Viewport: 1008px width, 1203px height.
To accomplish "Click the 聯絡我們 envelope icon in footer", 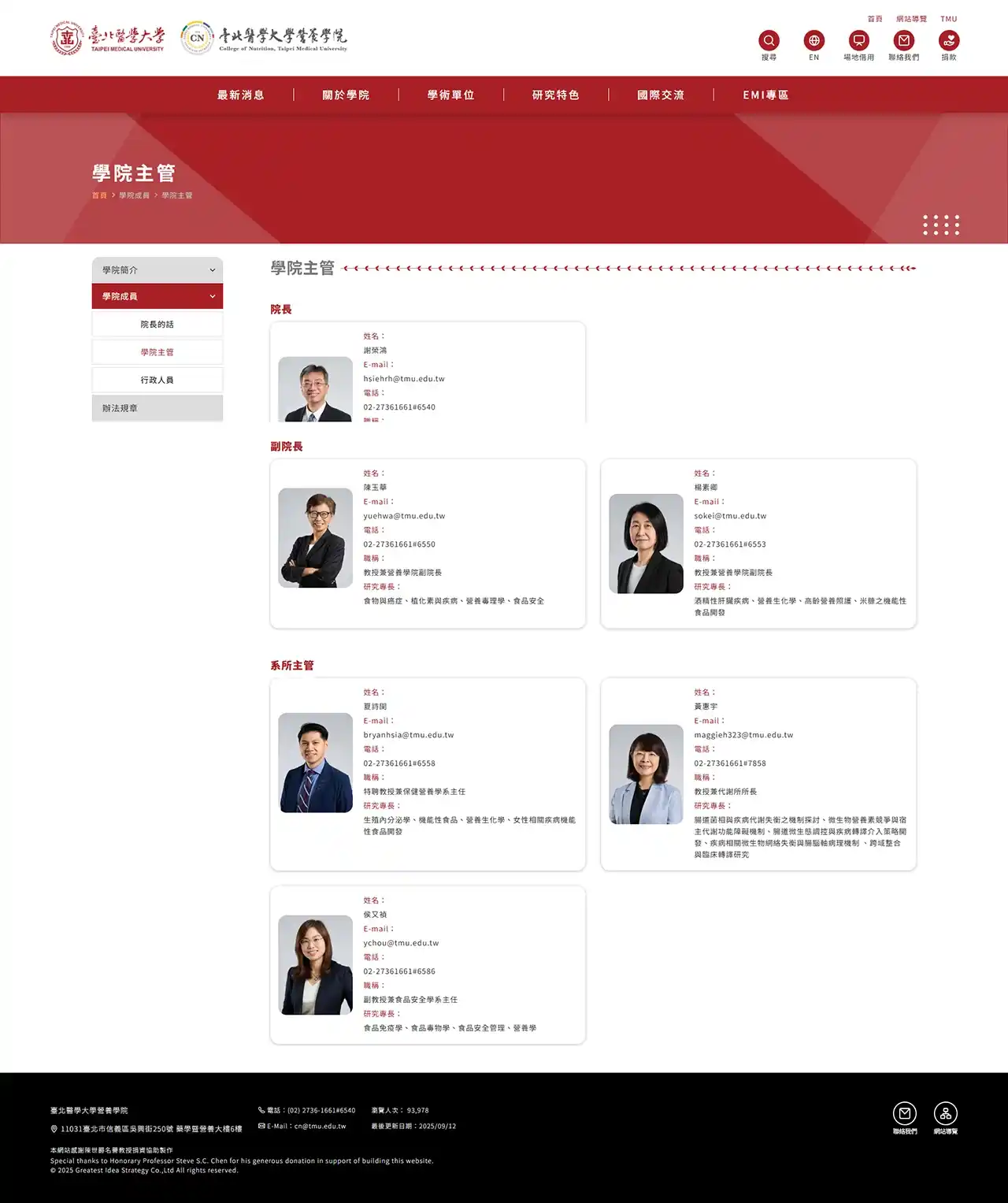I will 904,1115.
